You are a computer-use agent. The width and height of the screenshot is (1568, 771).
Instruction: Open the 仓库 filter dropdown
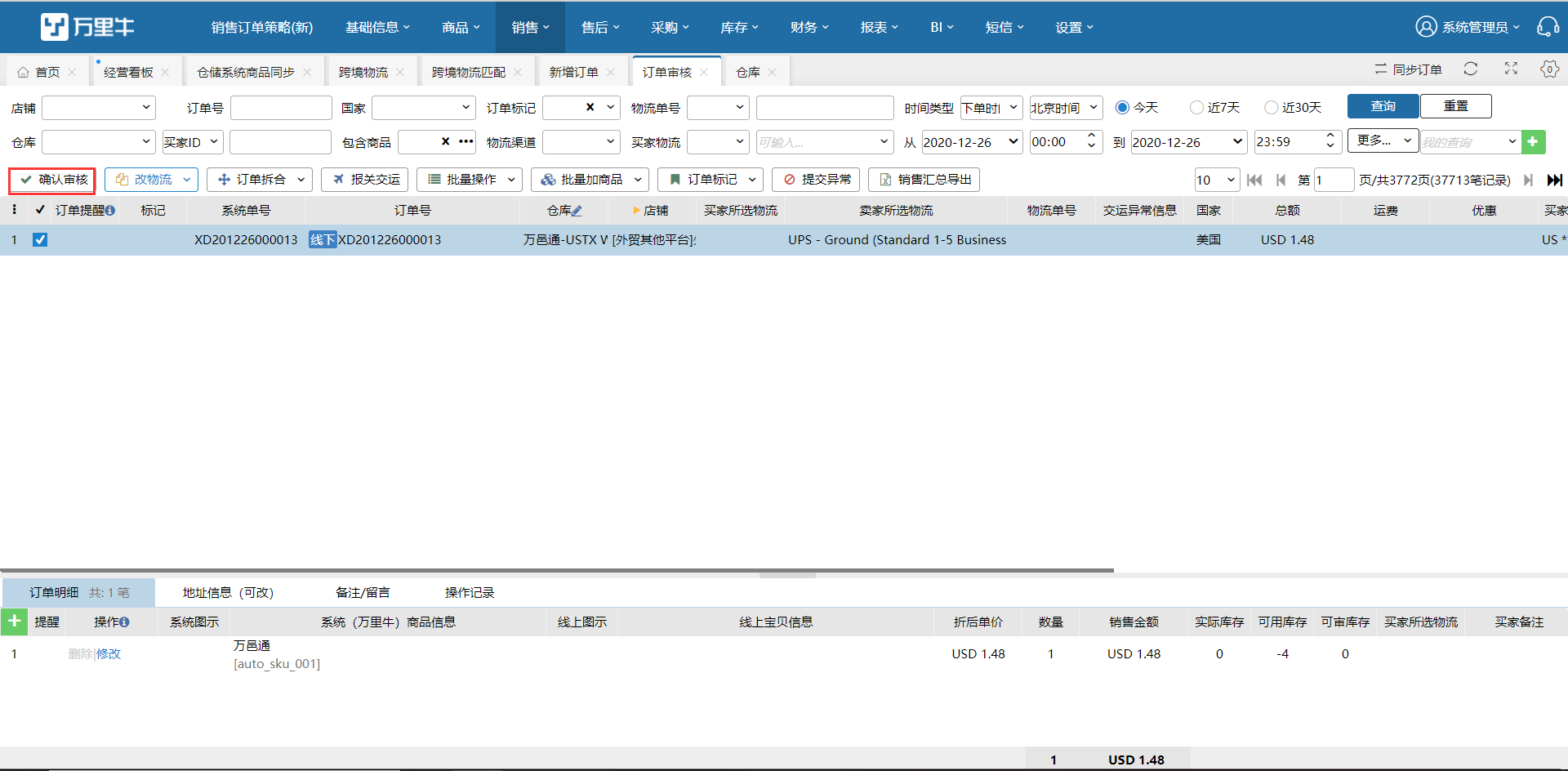(99, 141)
